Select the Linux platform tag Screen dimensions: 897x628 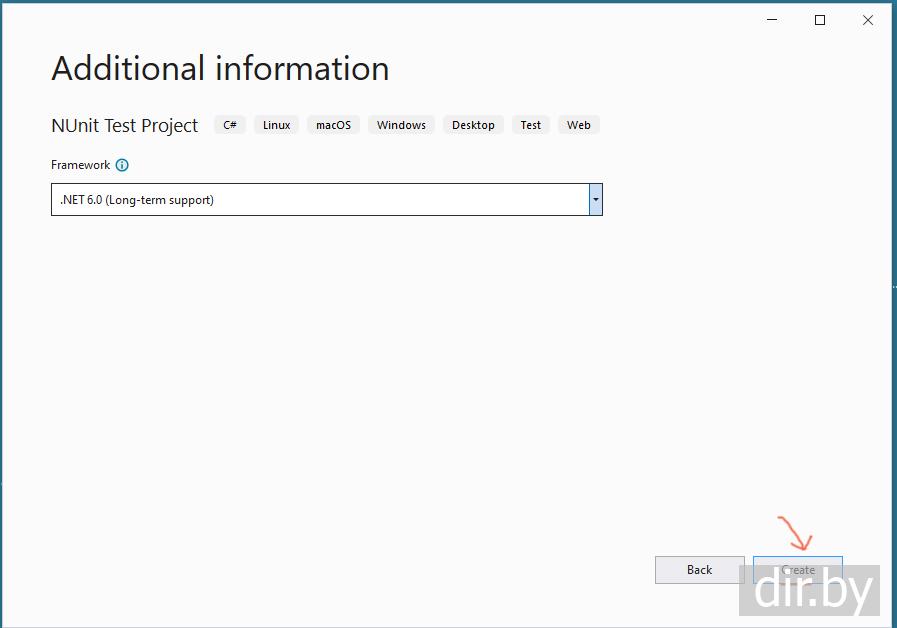(277, 125)
